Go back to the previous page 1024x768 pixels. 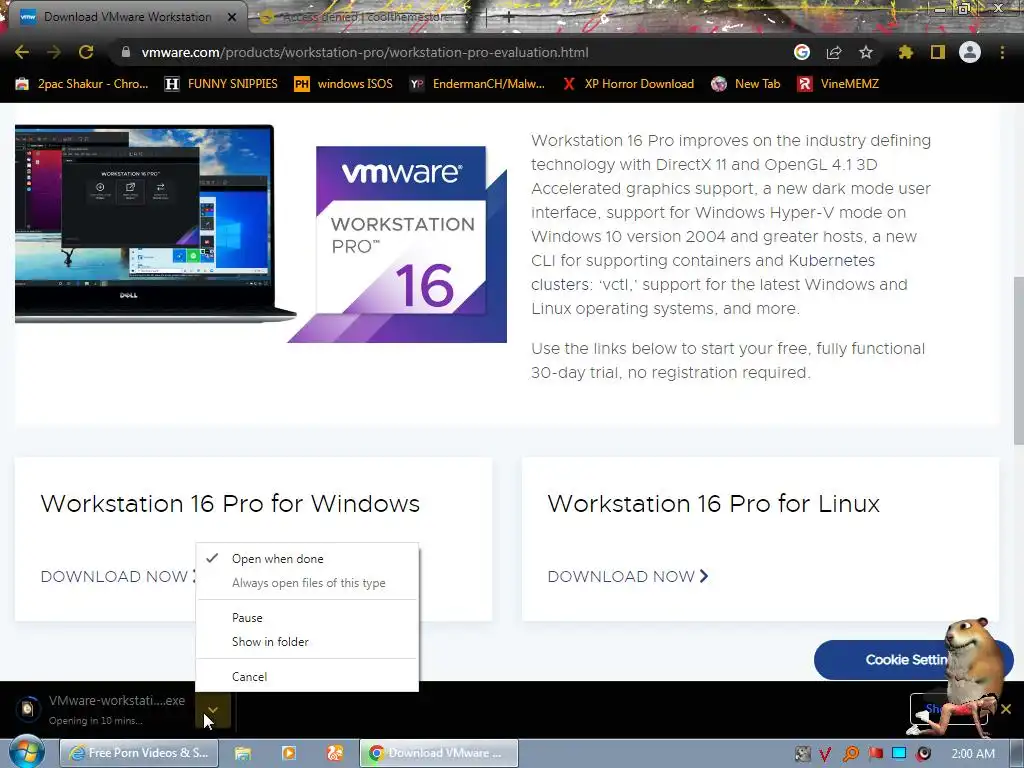[22, 52]
